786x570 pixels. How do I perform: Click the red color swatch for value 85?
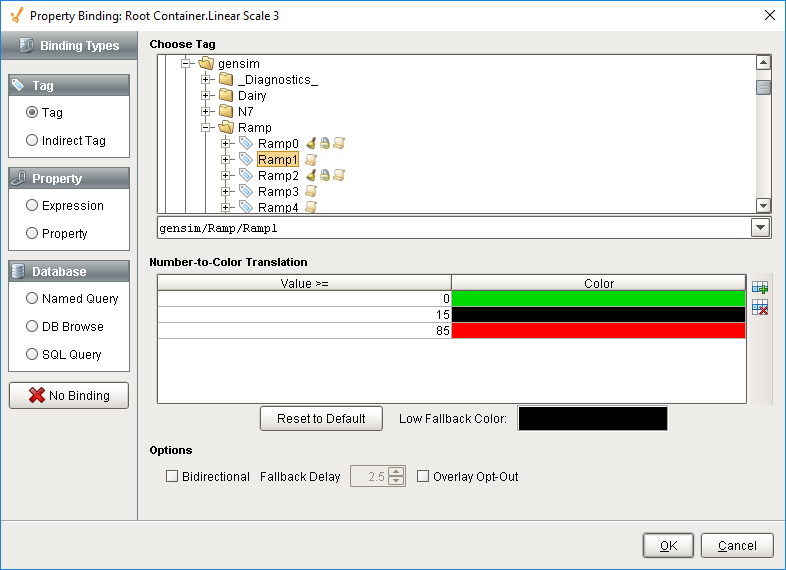pos(599,331)
